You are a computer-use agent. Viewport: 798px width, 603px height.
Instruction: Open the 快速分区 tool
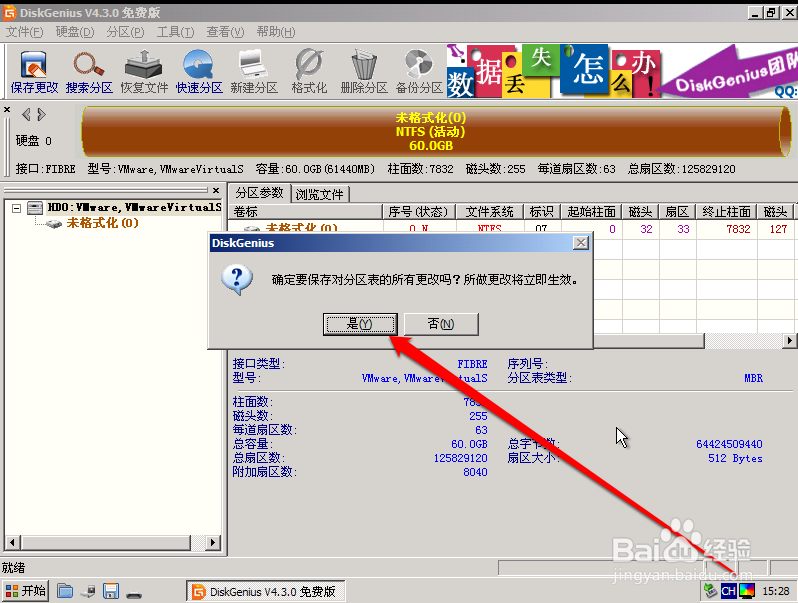(199, 72)
